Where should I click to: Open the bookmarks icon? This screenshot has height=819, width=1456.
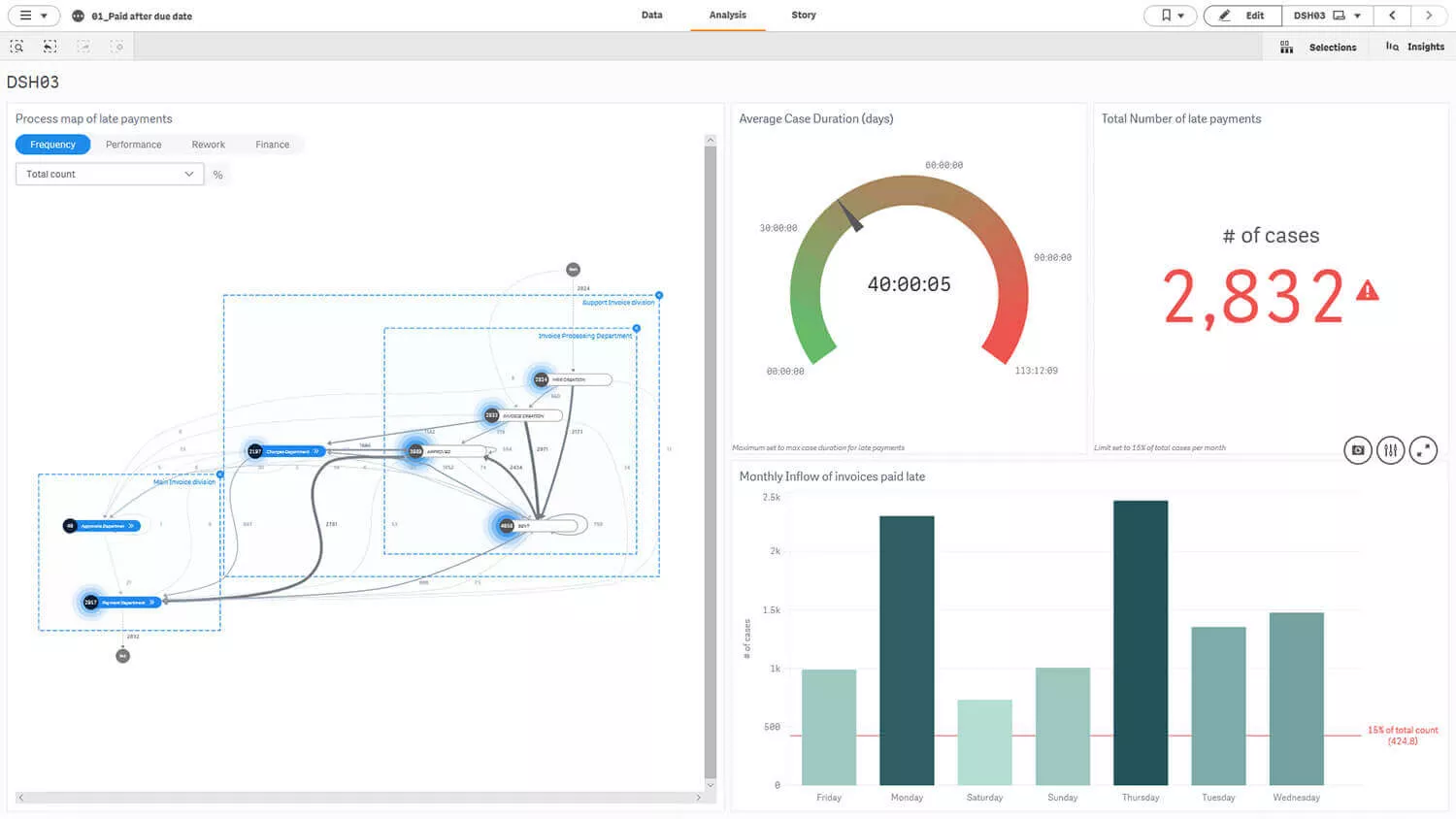pos(1171,16)
